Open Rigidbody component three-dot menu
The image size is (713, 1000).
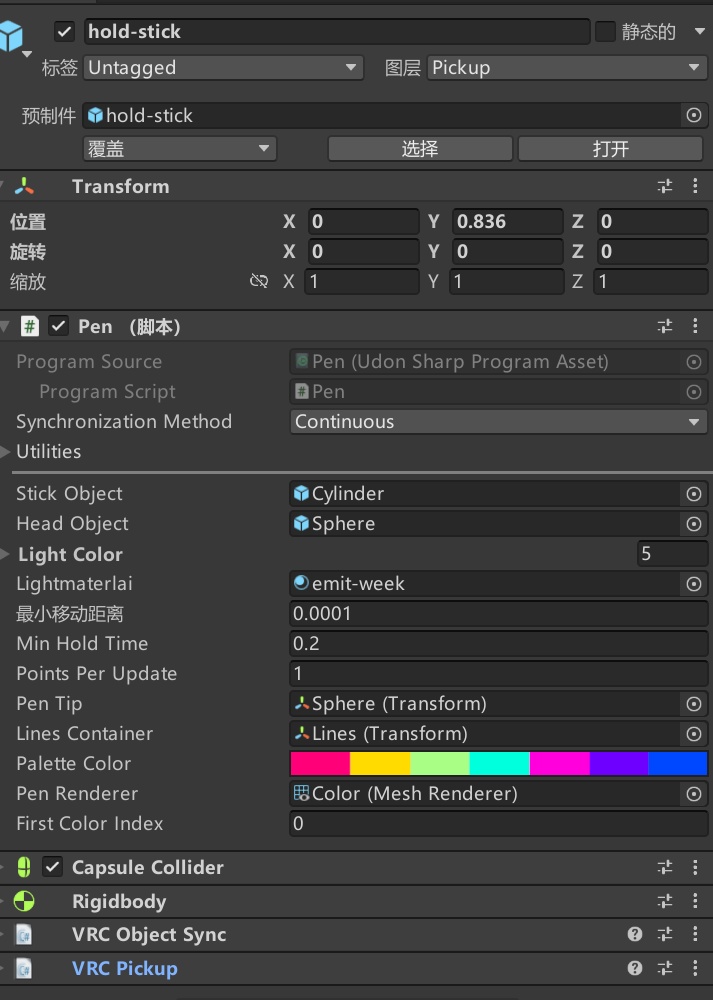point(695,901)
